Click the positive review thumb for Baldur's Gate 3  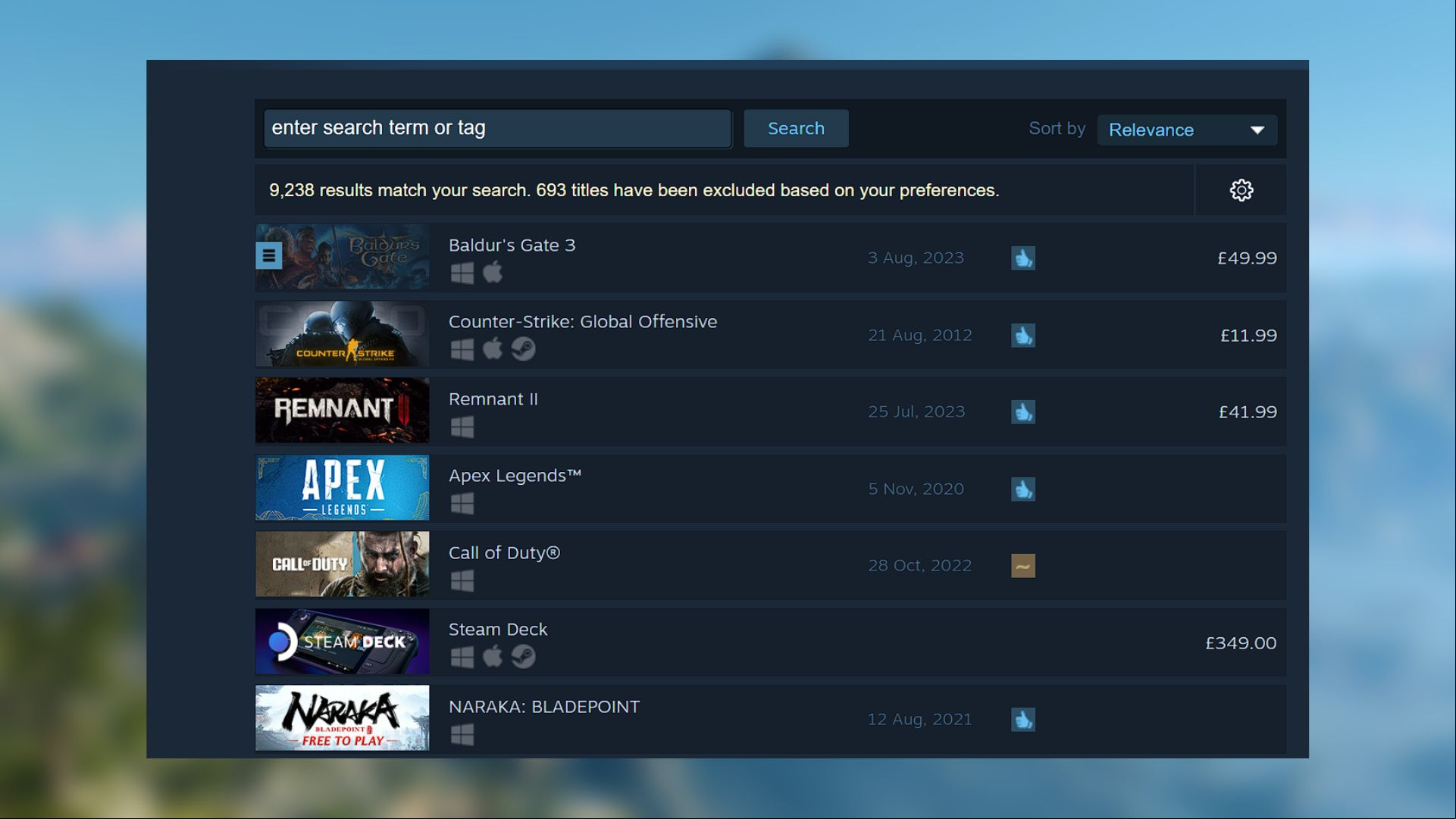click(1022, 258)
